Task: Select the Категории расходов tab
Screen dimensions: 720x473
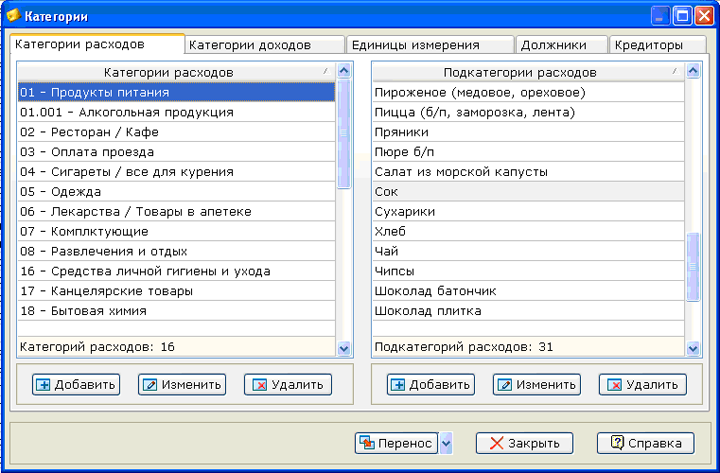Action: [x=97, y=44]
